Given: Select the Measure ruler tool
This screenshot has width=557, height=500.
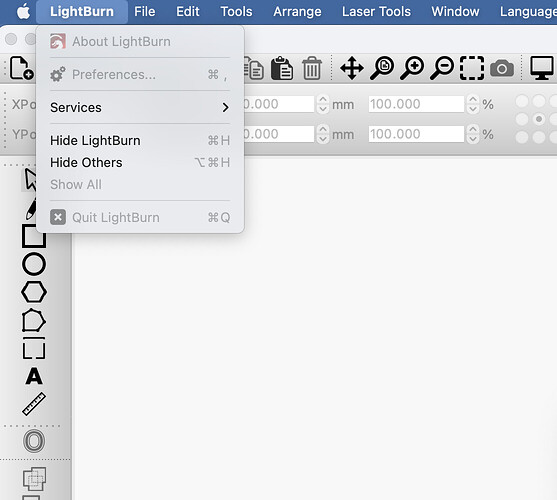Looking at the screenshot, I should coord(34,404).
